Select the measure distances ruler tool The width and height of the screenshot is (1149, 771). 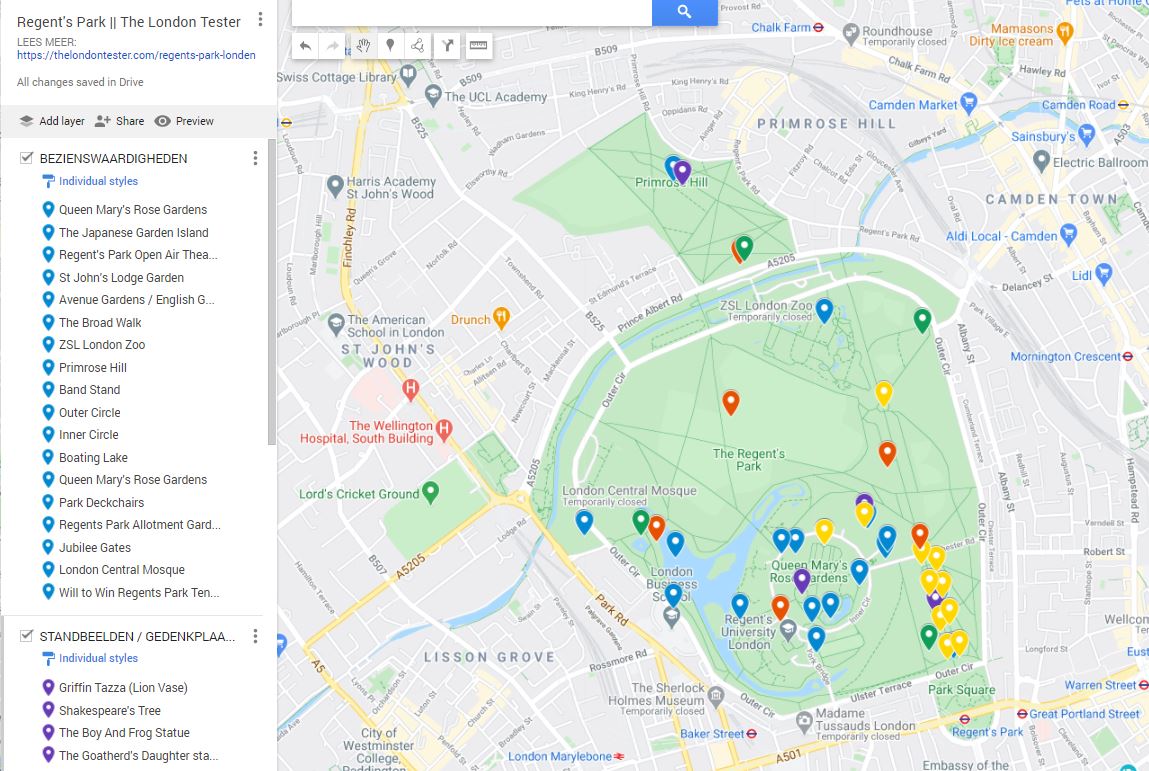pos(478,46)
